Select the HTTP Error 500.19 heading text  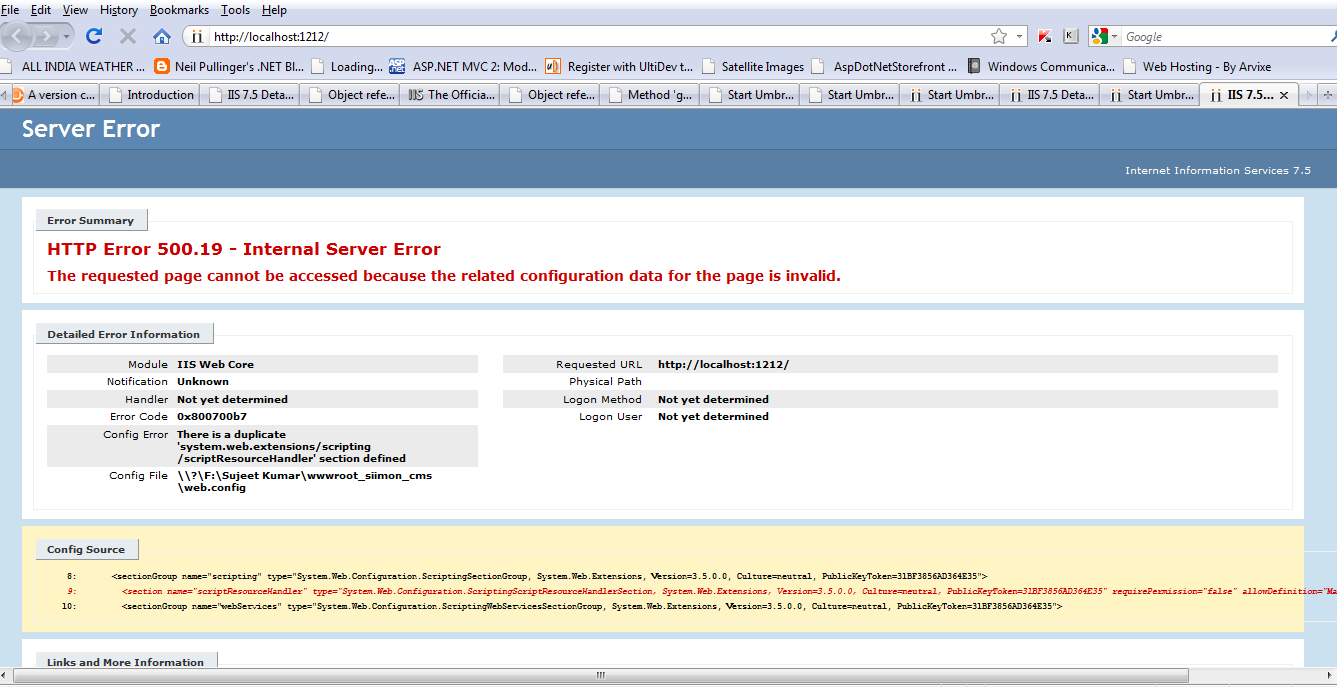pos(244,249)
